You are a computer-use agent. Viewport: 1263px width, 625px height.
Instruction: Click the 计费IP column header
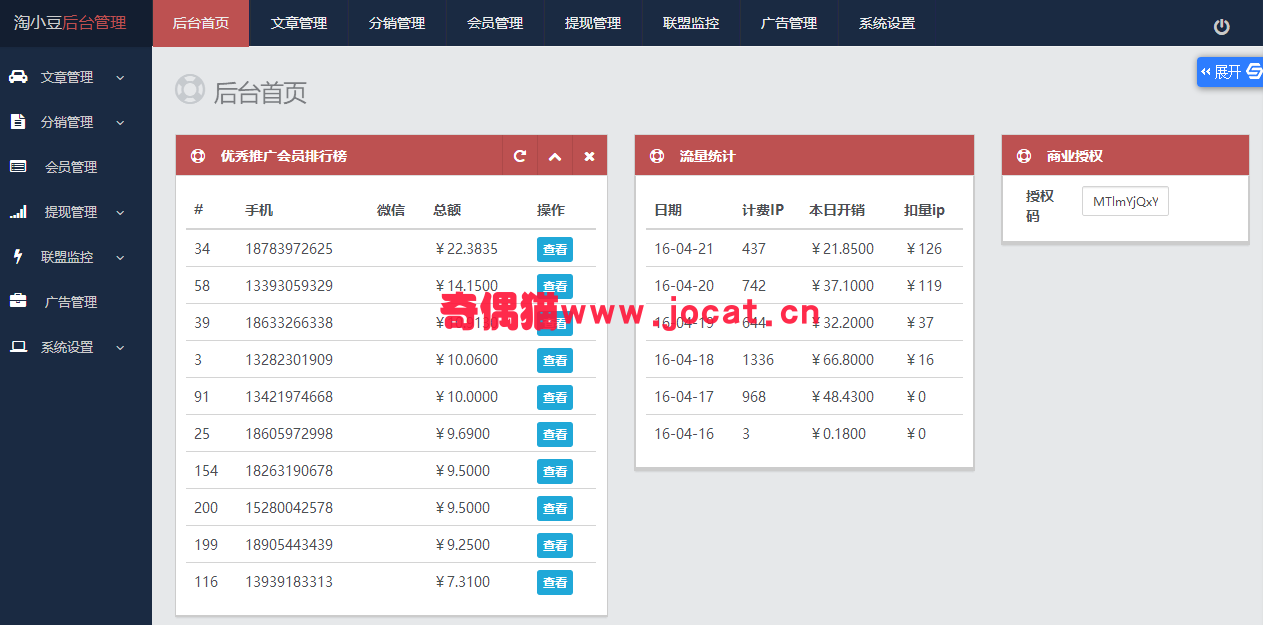pos(763,210)
